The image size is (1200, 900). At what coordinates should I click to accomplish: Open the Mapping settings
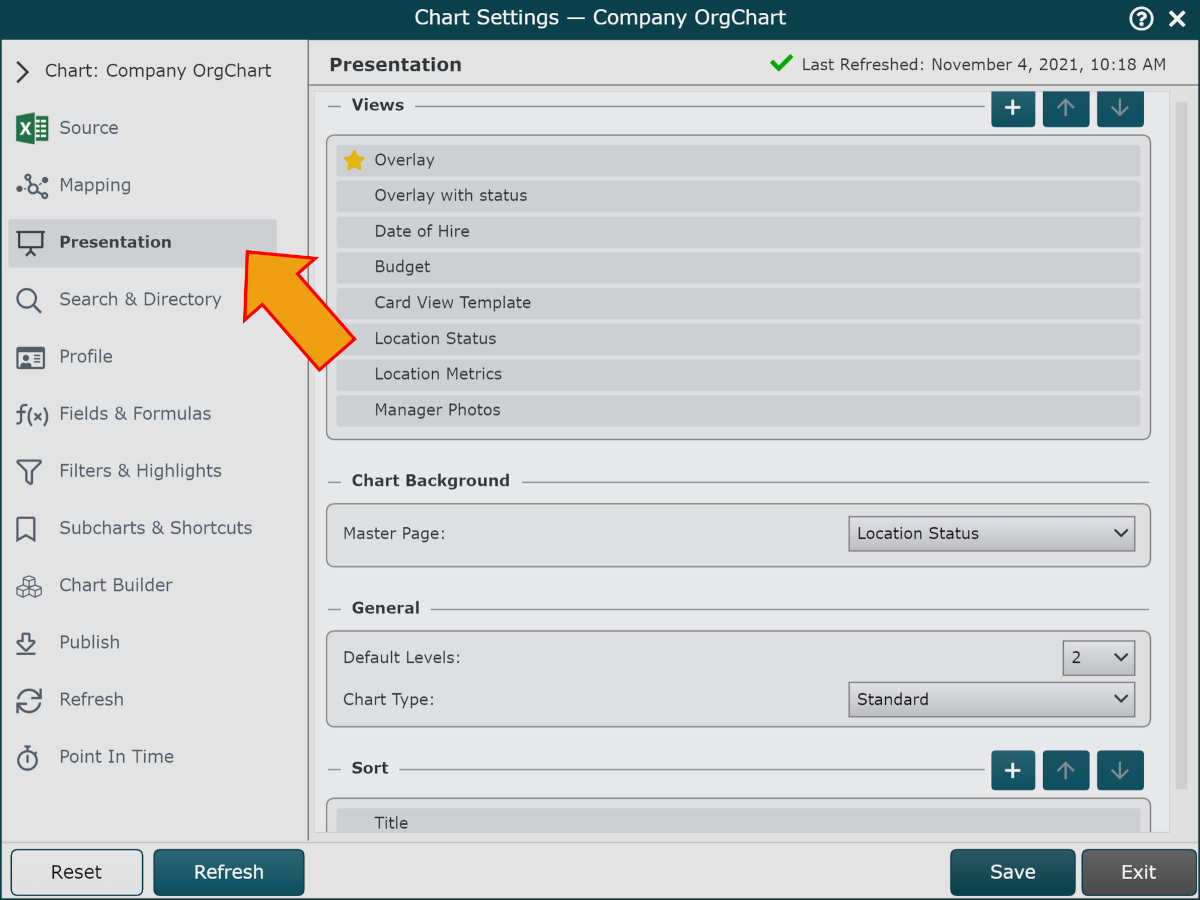coord(94,185)
